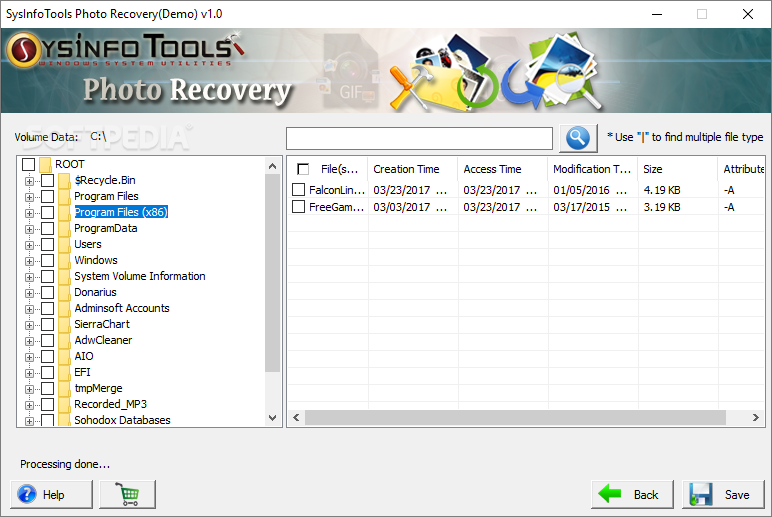The height and width of the screenshot is (517, 772).
Task: Click the Users folder icon
Action: click(64, 245)
